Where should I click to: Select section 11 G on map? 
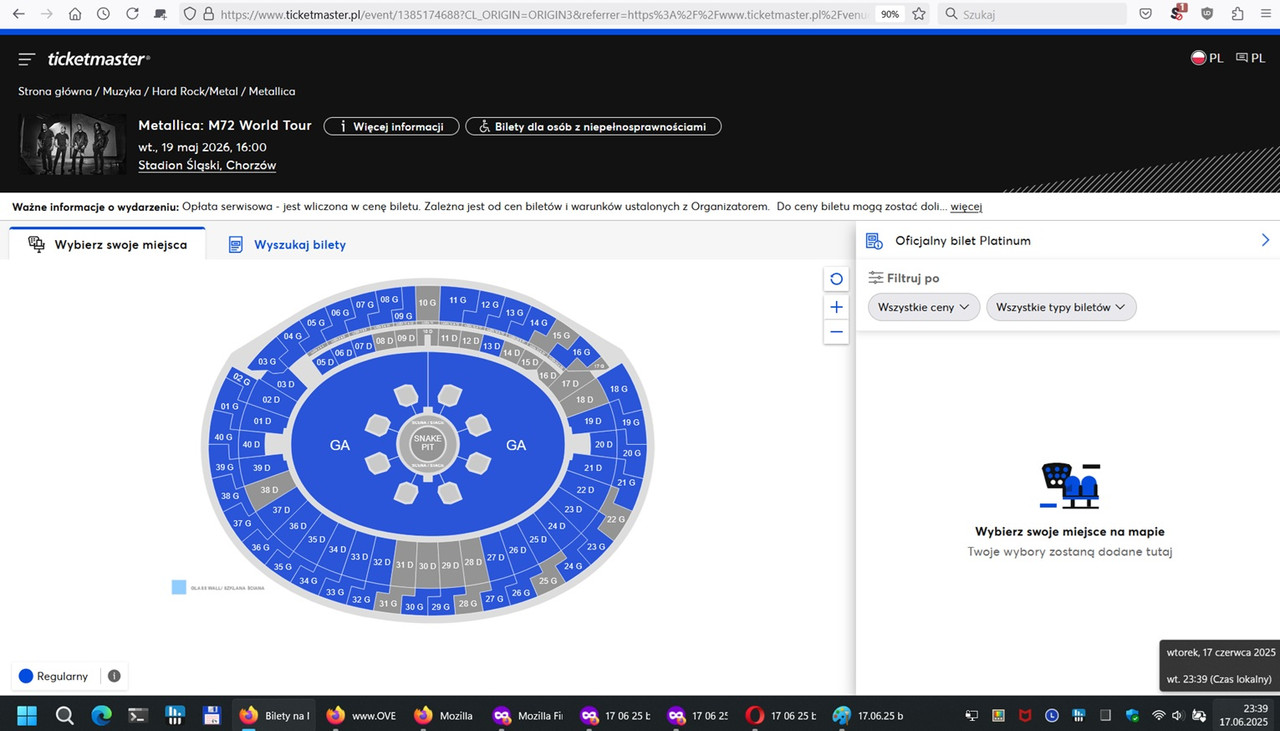pos(457,300)
